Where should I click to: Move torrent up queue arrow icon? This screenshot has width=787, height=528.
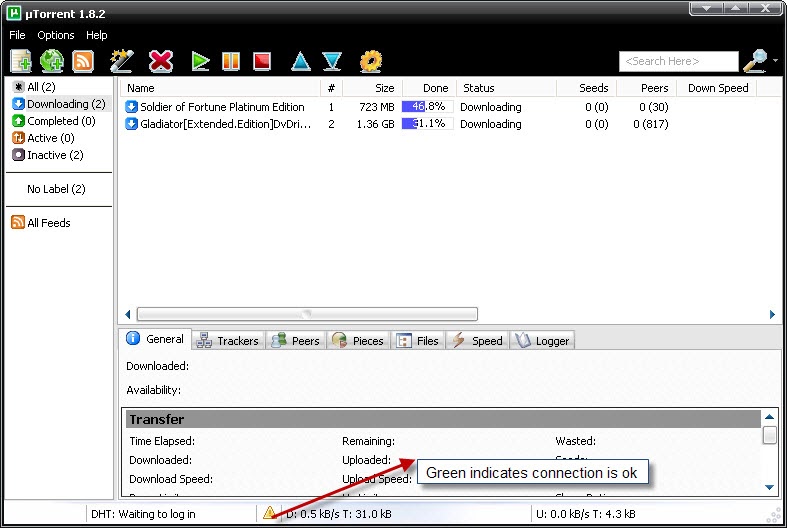(x=301, y=61)
